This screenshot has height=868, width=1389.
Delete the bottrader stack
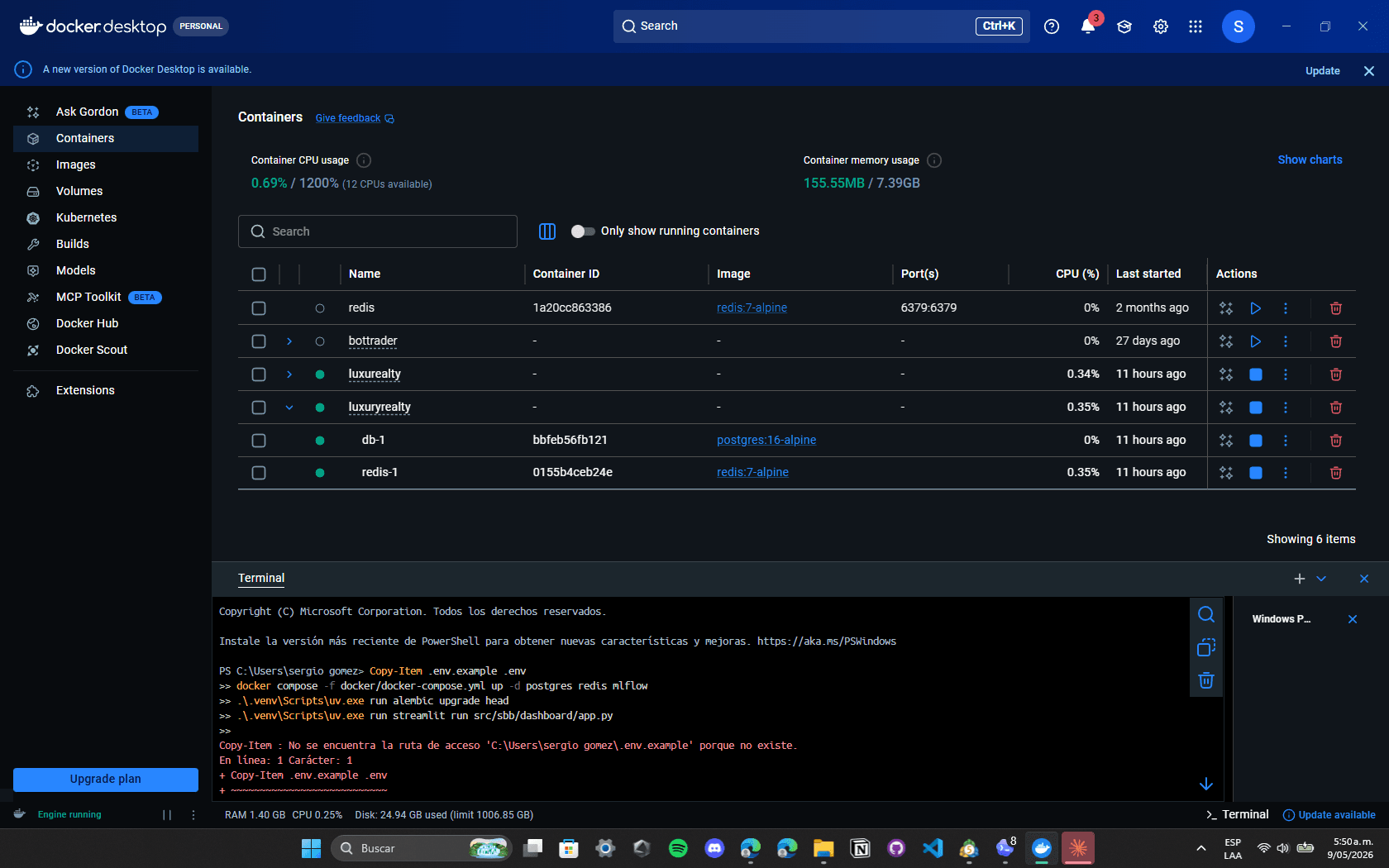pos(1336,341)
